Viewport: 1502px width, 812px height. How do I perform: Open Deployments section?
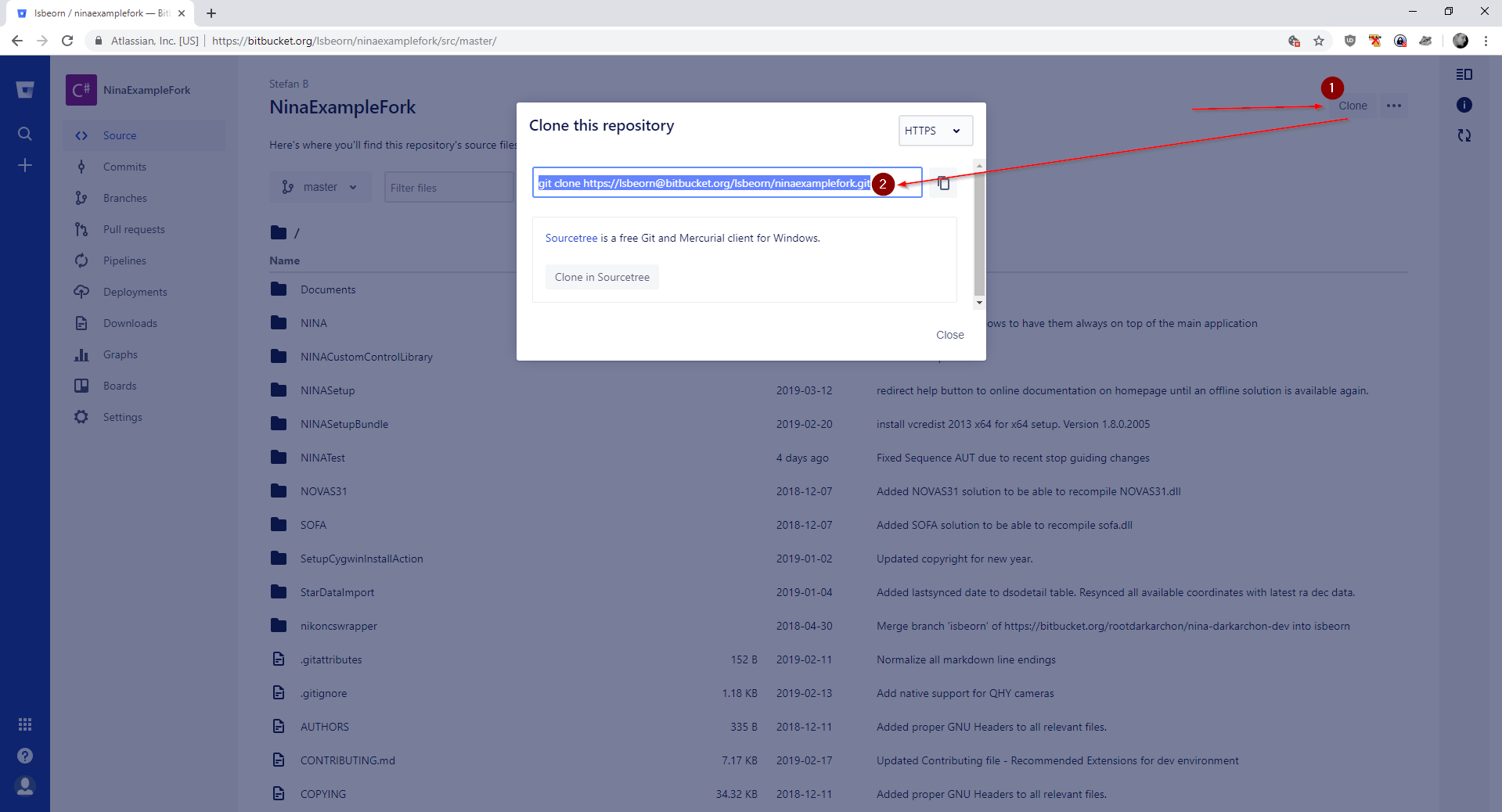pyautogui.click(x=144, y=292)
